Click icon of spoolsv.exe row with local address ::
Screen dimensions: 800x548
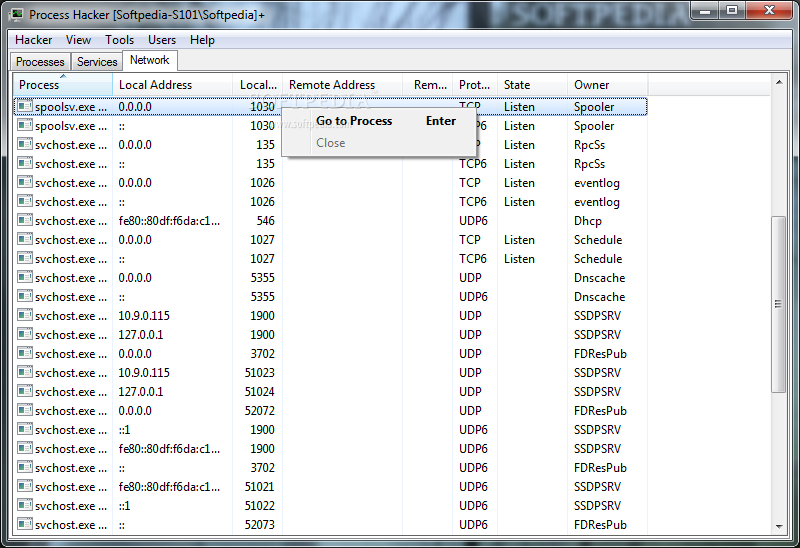(24, 125)
